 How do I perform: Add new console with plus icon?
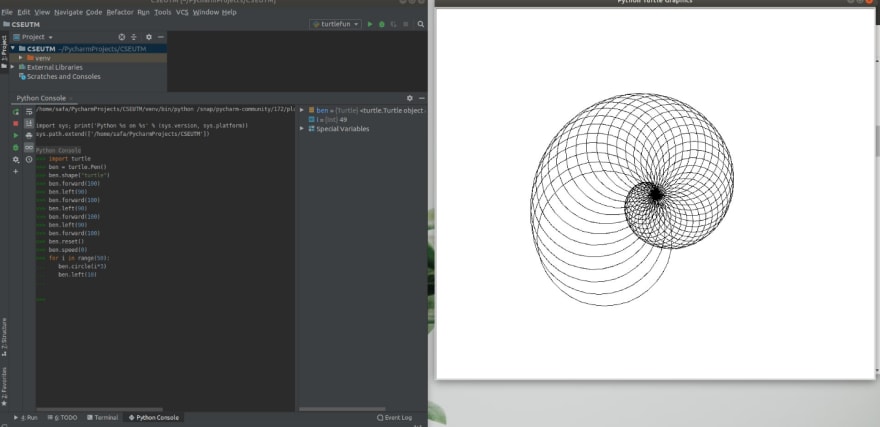[x=16, y=171]
